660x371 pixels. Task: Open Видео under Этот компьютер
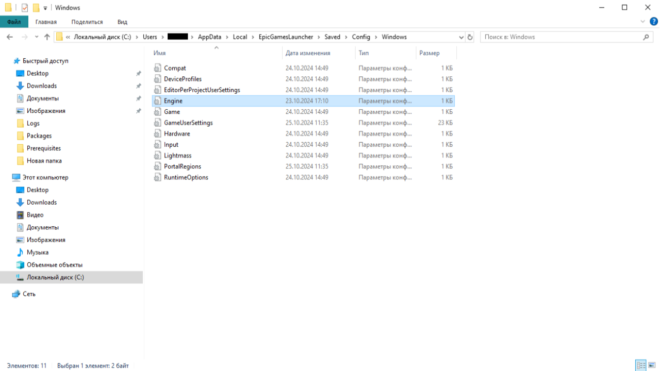[x=35, y=215]
